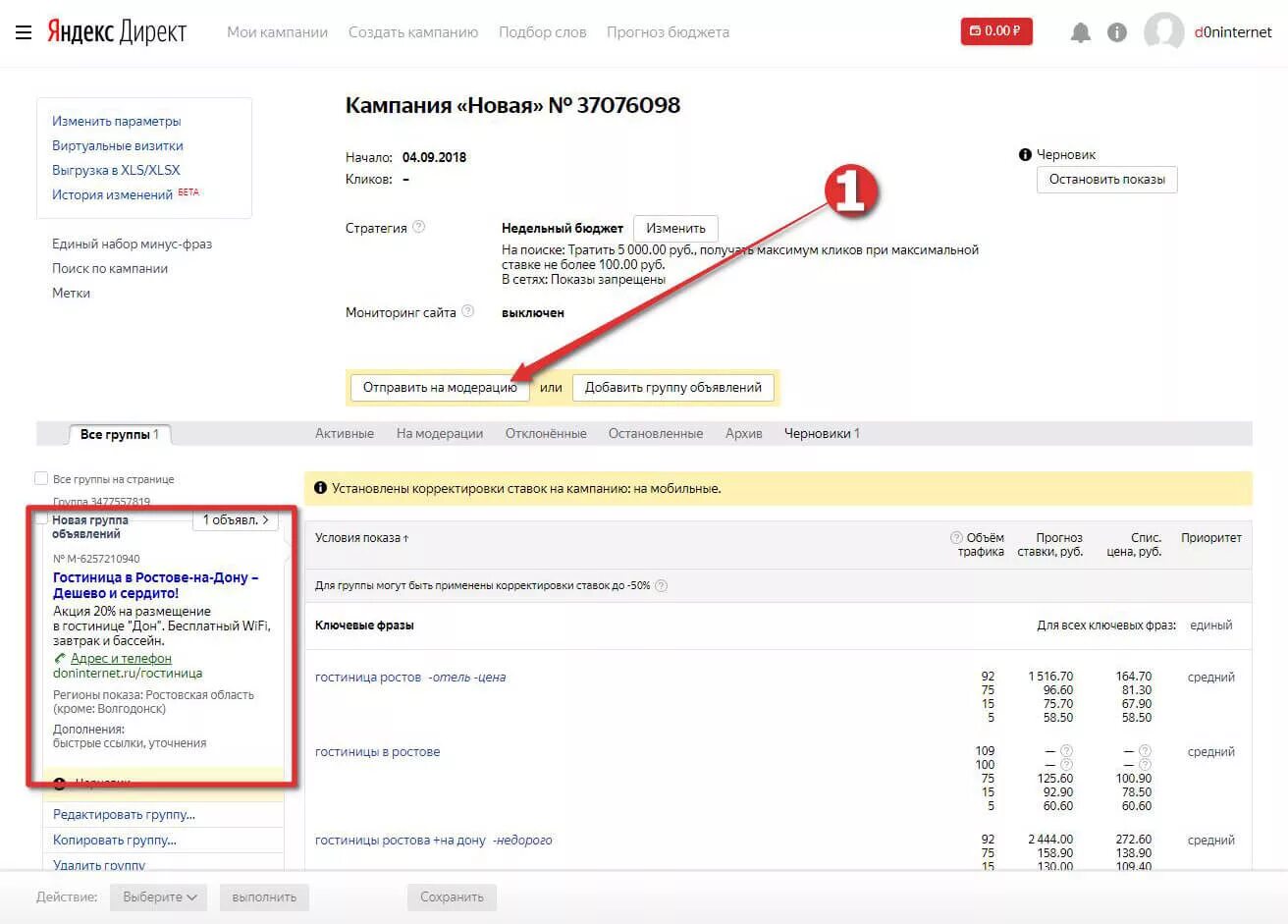1288x924 pixels.
Task: Open Мои кампании in the top menu
Action: 277,32
